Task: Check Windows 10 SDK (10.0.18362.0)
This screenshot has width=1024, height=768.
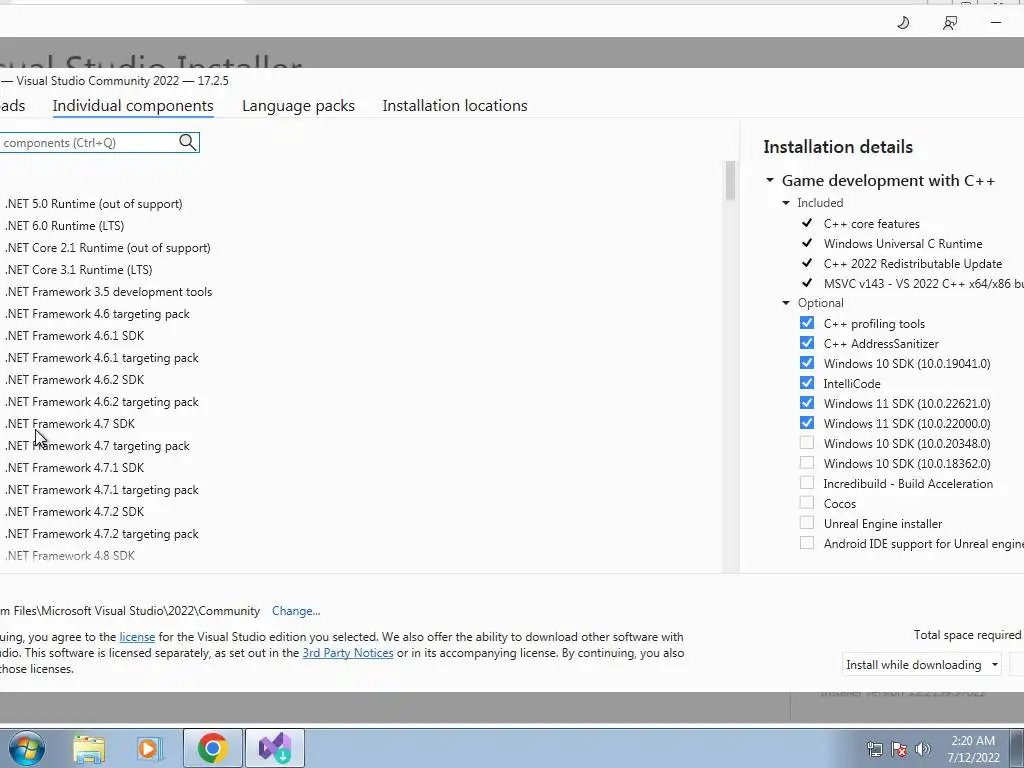Action: click(x=807, y=463)
